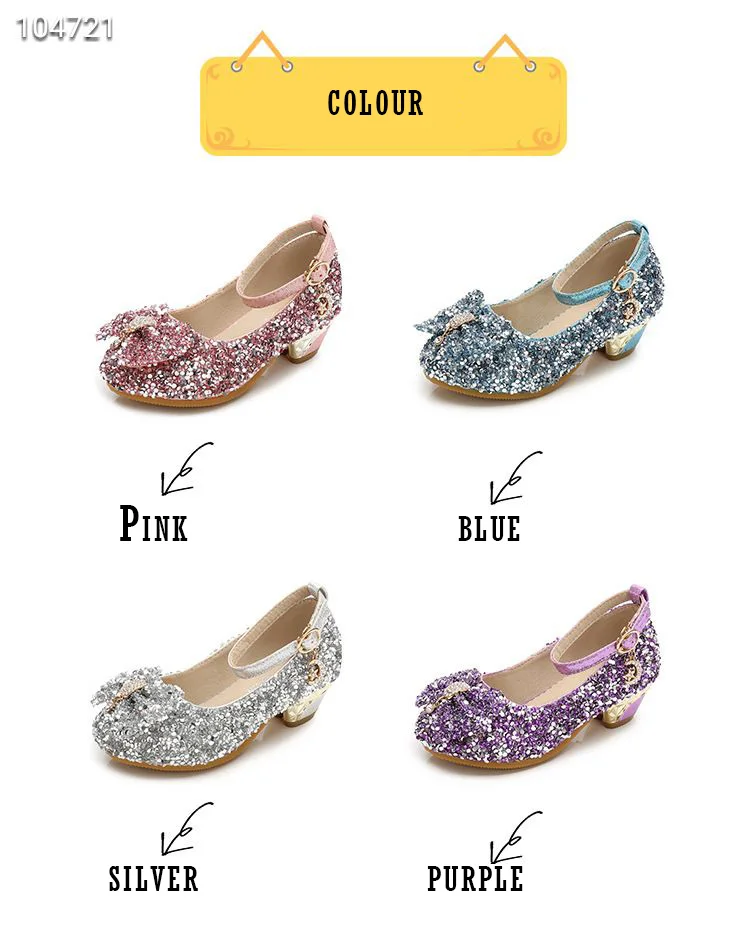The height and width of the screenshot is (947, 750).
Task: Click the left rope hanger on banner
Action: (262, 51)
